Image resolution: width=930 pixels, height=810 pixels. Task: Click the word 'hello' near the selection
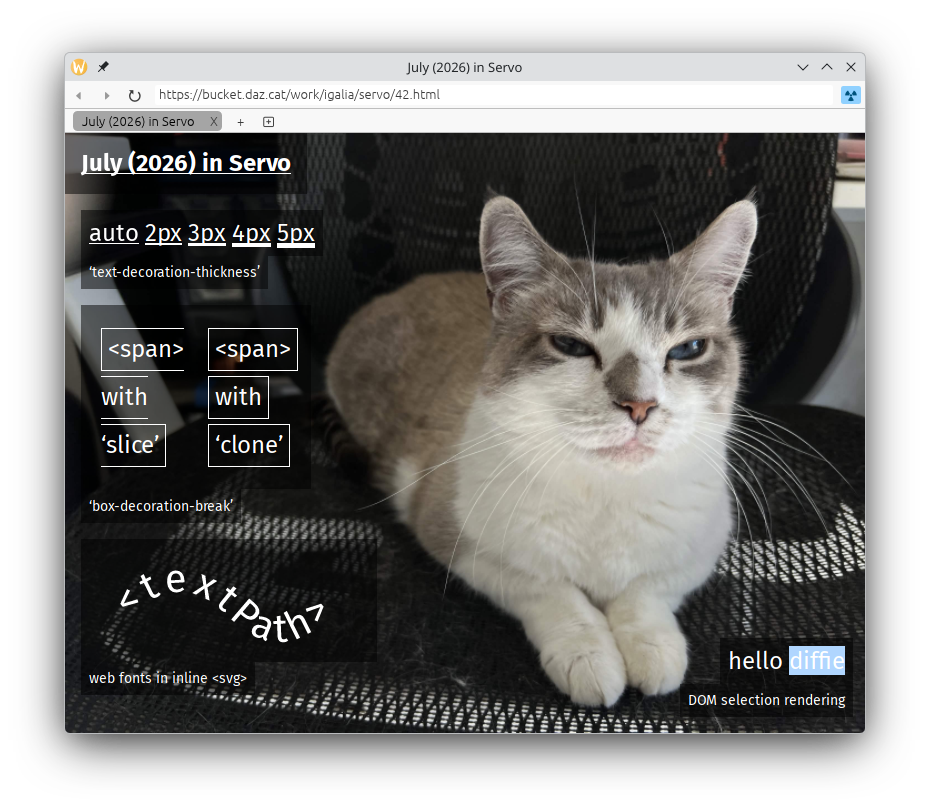pos(755,661)
